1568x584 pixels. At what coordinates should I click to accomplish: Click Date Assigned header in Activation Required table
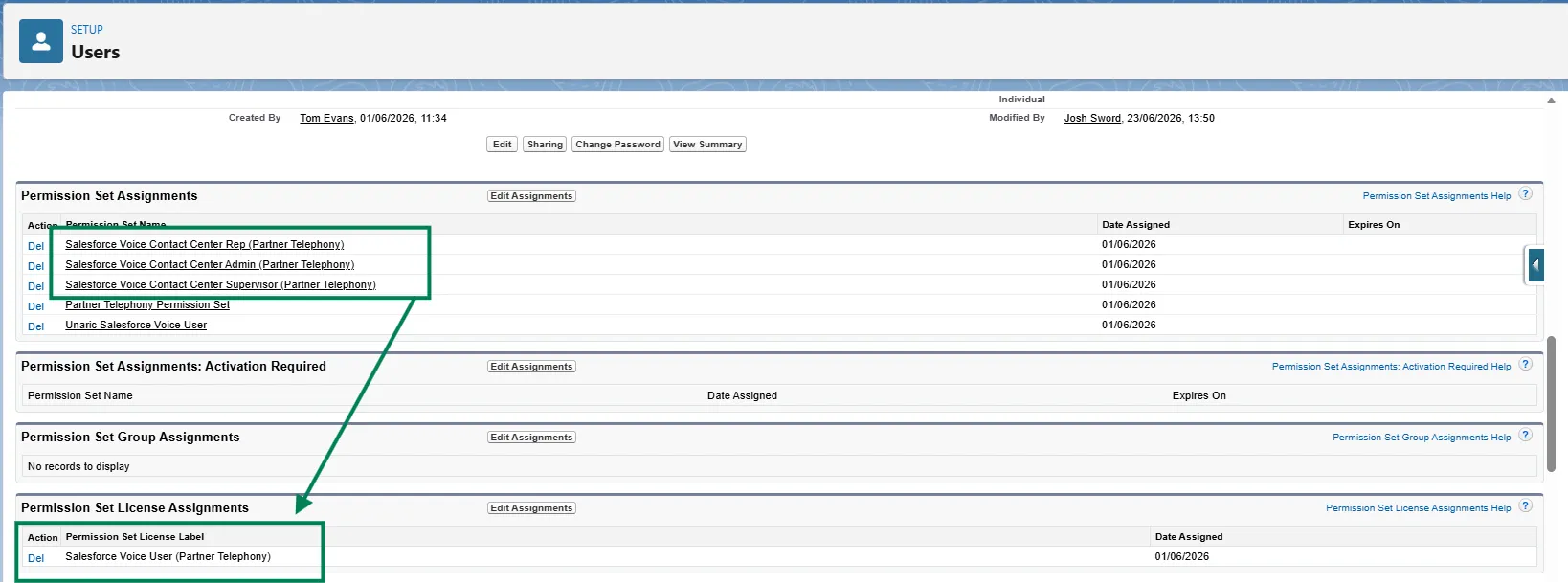(742, 396)
